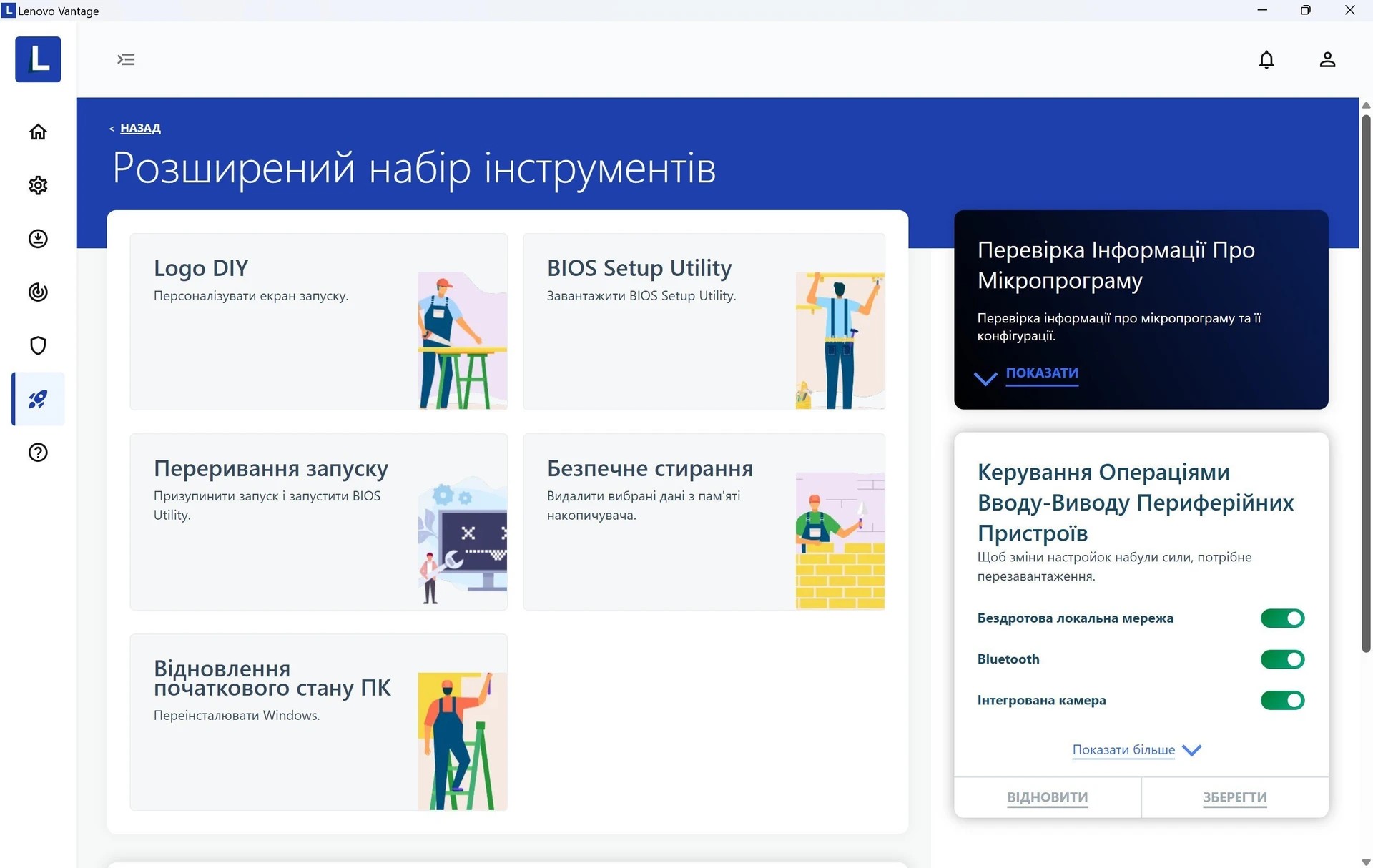This screenshot has width=1373, height=868.
Task: Disable the Інтегрована камера toggle
Action: [1282, 700]
